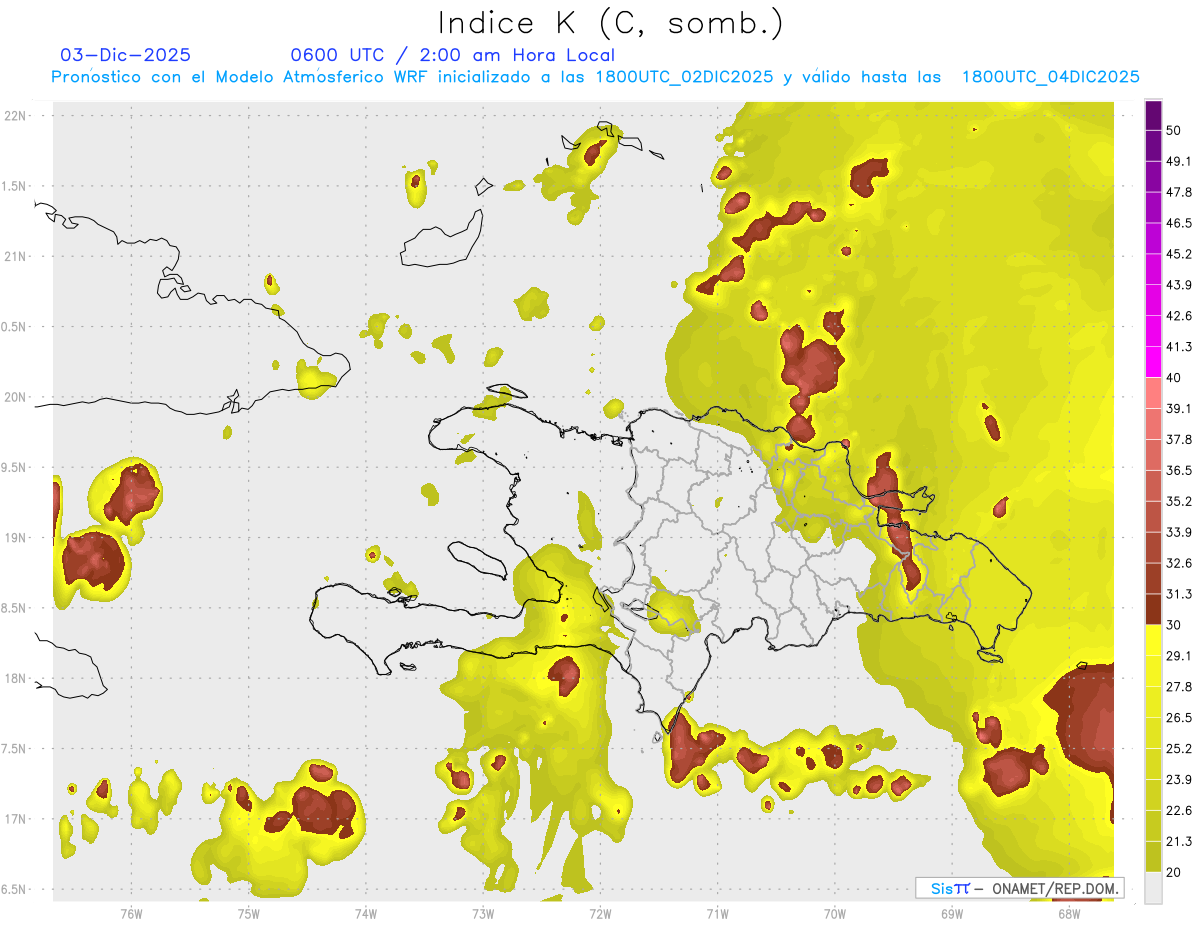Viewport: 1200px width, 927px height.
Task: Click the "19N" latitude label
Action: point(15,538)
